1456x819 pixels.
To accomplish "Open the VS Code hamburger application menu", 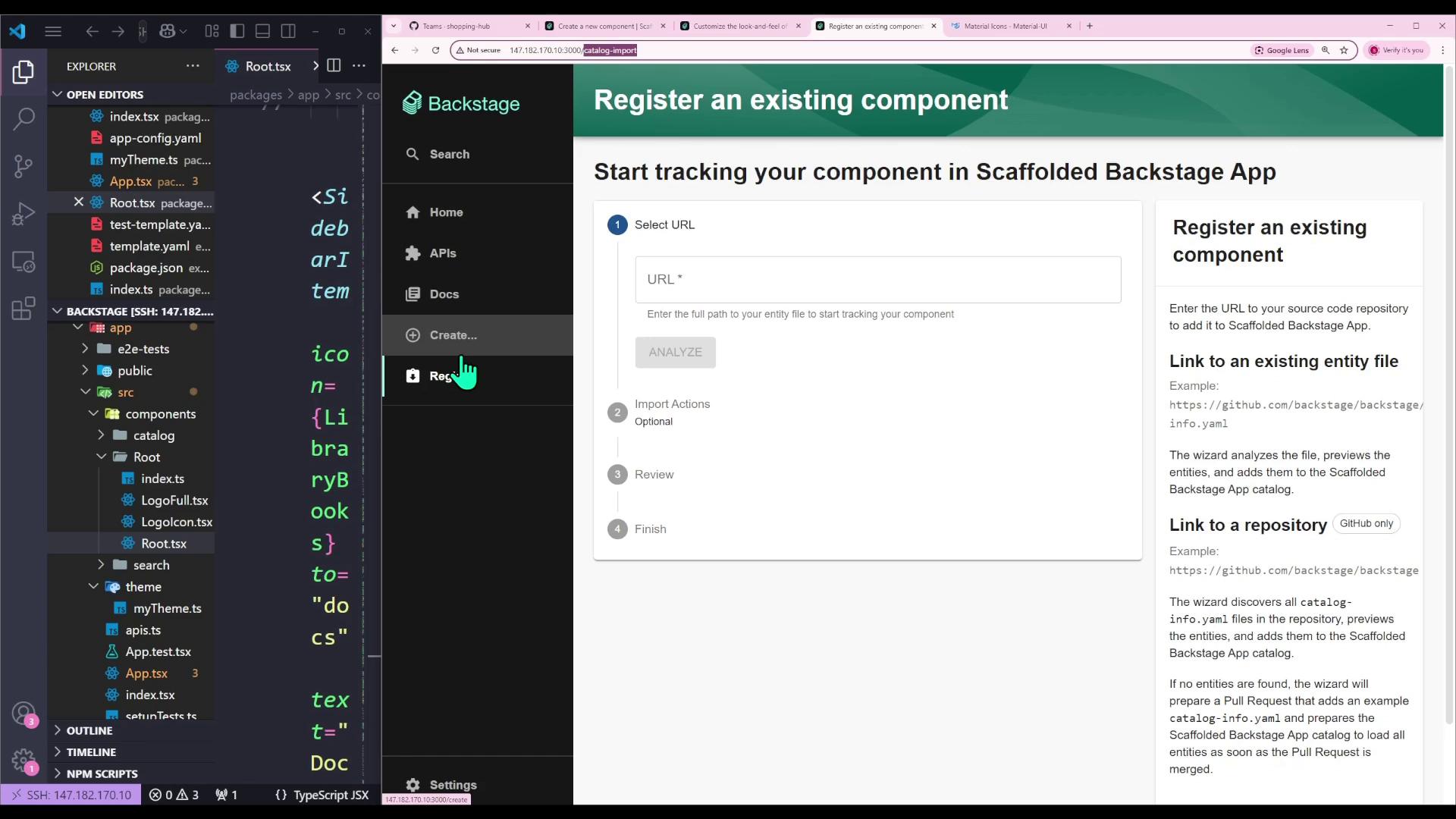I will pos(53,31).
